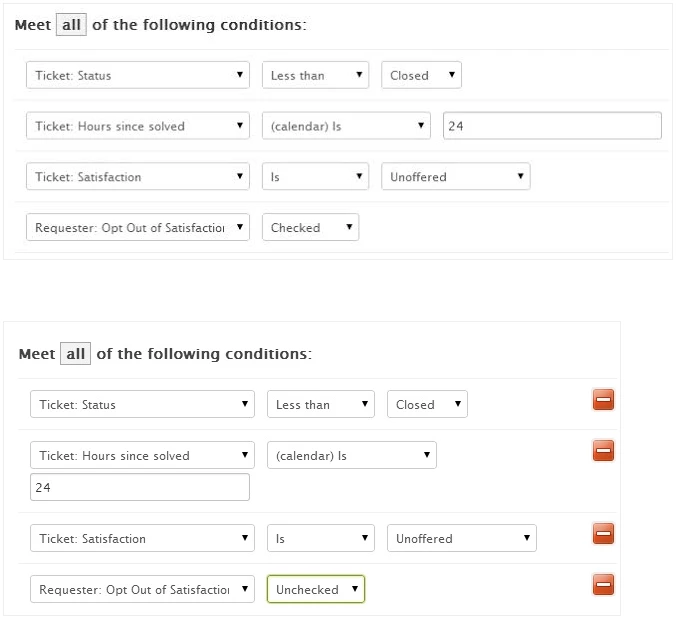Click bottom panel hours input containing 24

pos(140,488)
